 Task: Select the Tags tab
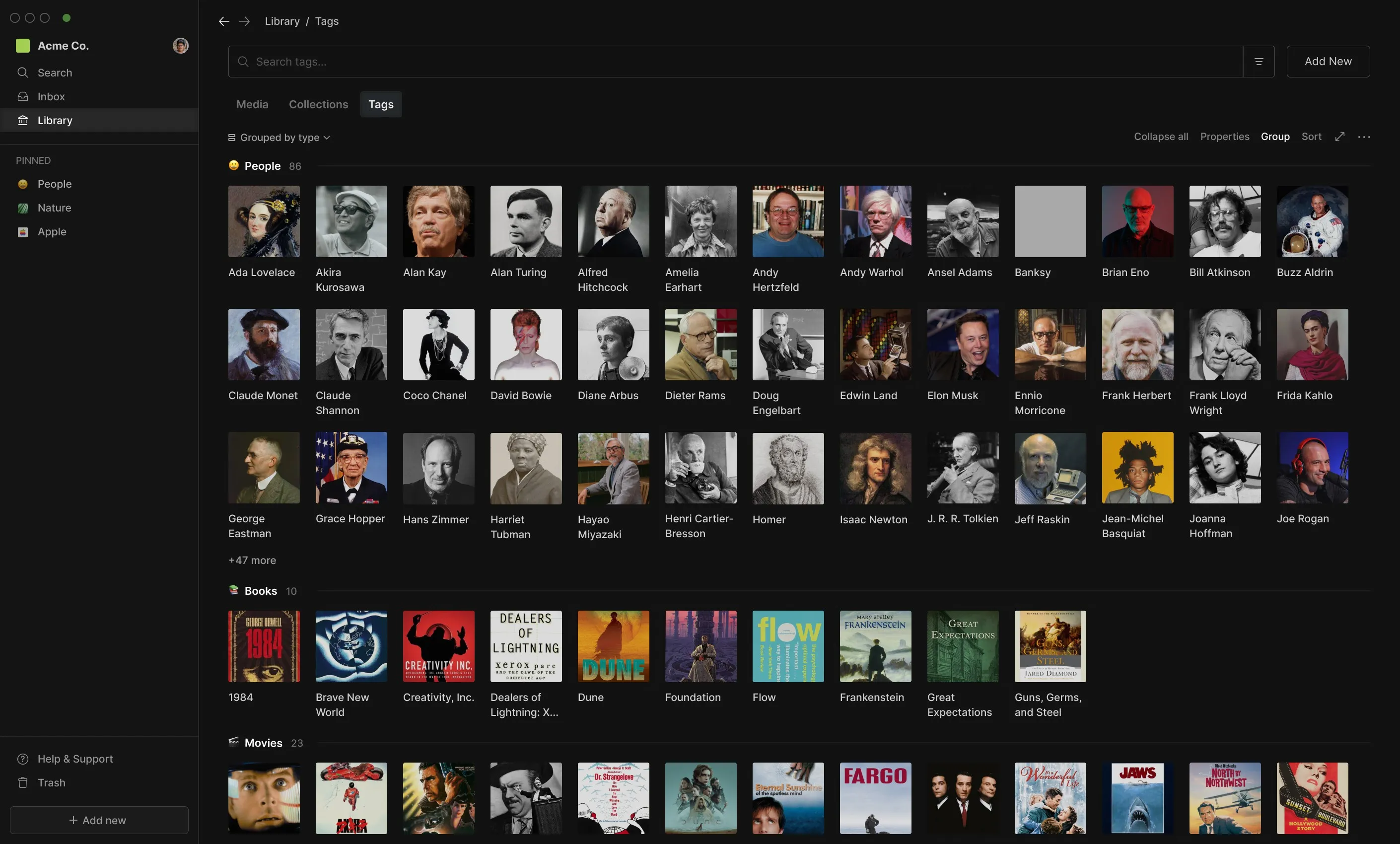pos(381,105)
